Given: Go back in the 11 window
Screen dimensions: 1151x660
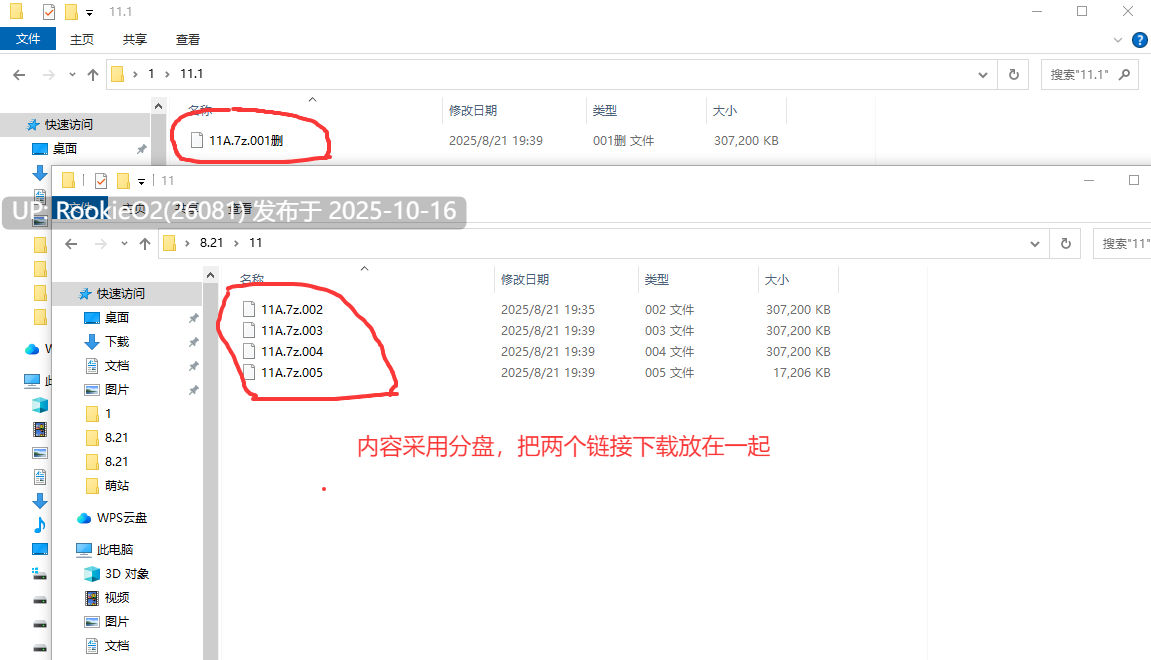Looking at the screenshot, I should coord(71,243).
